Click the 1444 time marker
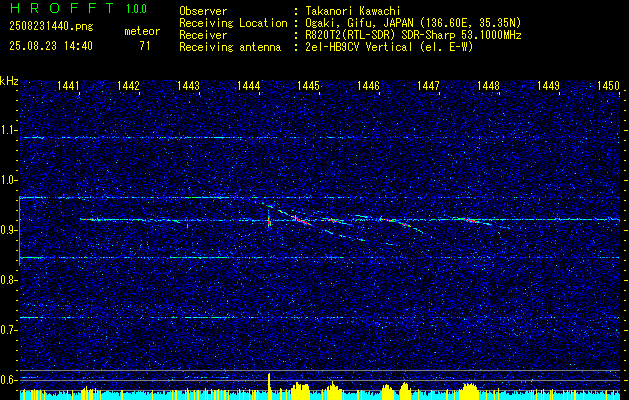This screenshot has width=629, height=400. (248, 85)
